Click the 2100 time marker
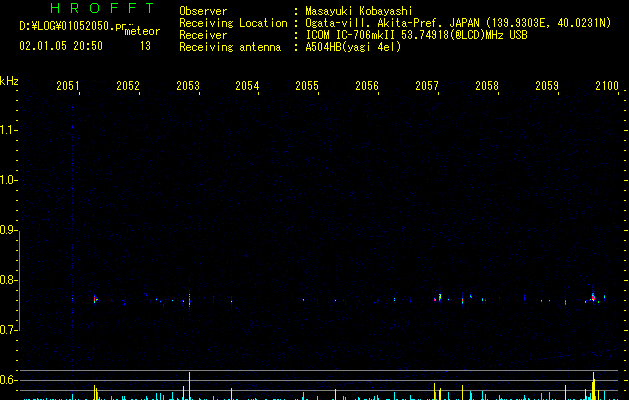Image resolution: width=629 pixels, height=400 pixels. pyautogui.click(x=607, y=86)
